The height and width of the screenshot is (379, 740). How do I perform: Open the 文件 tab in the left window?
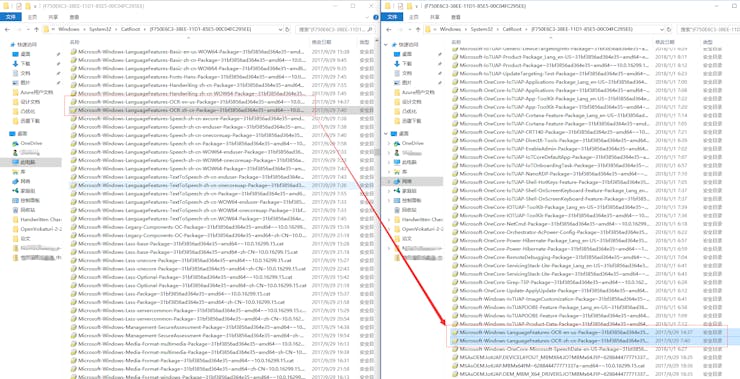[11, 17]
